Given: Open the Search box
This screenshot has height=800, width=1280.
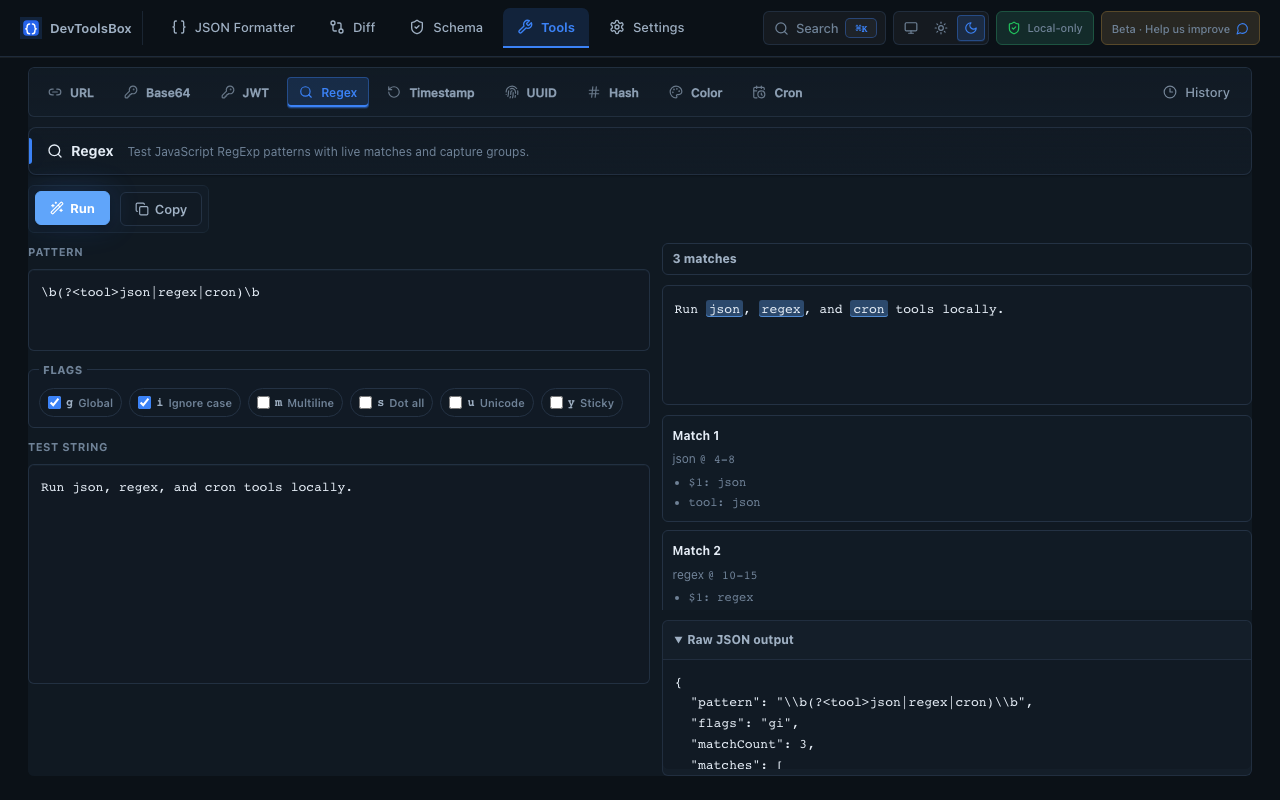Looking at the screenshot, I should (824, 28).
